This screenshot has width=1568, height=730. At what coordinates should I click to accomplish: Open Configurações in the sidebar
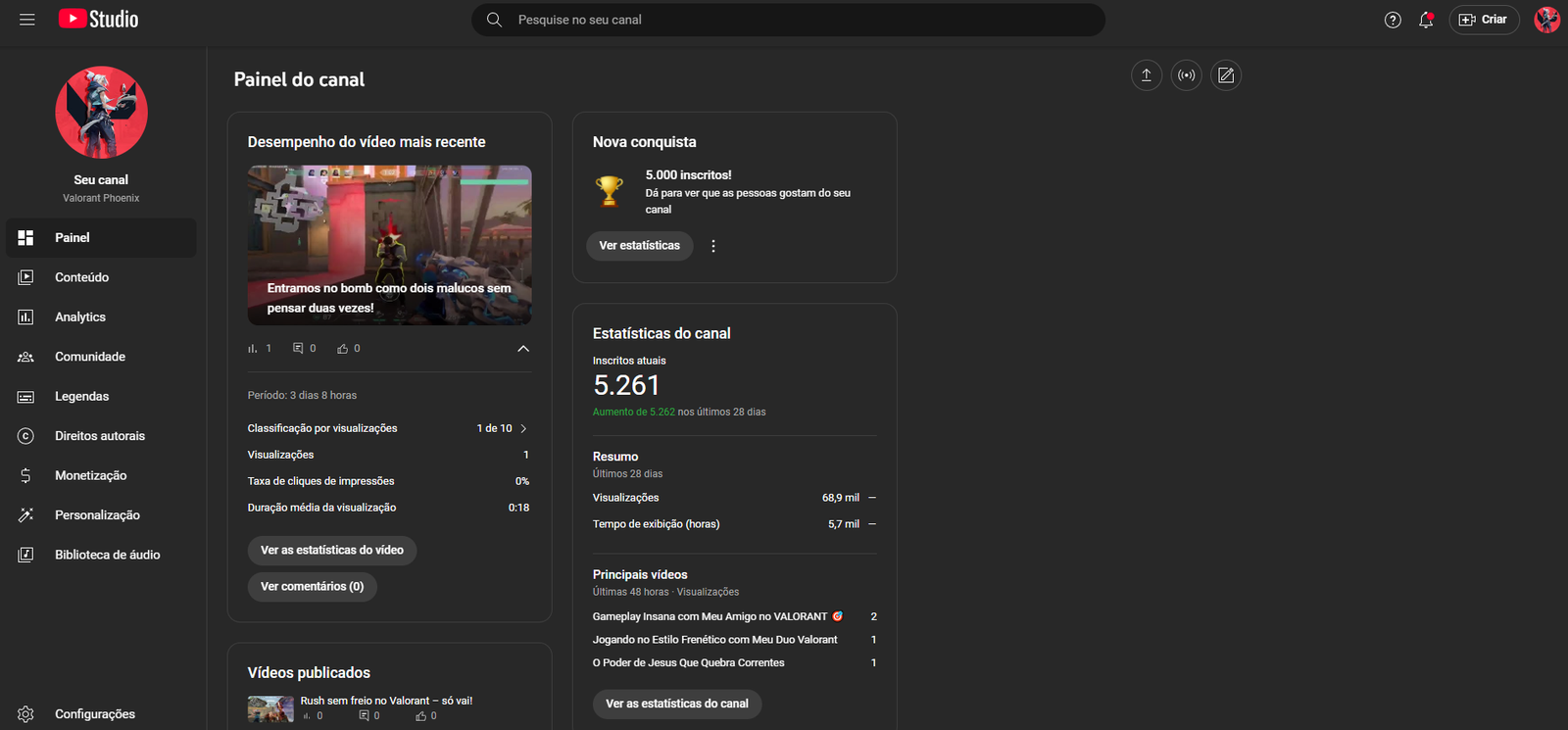[101, 714]
